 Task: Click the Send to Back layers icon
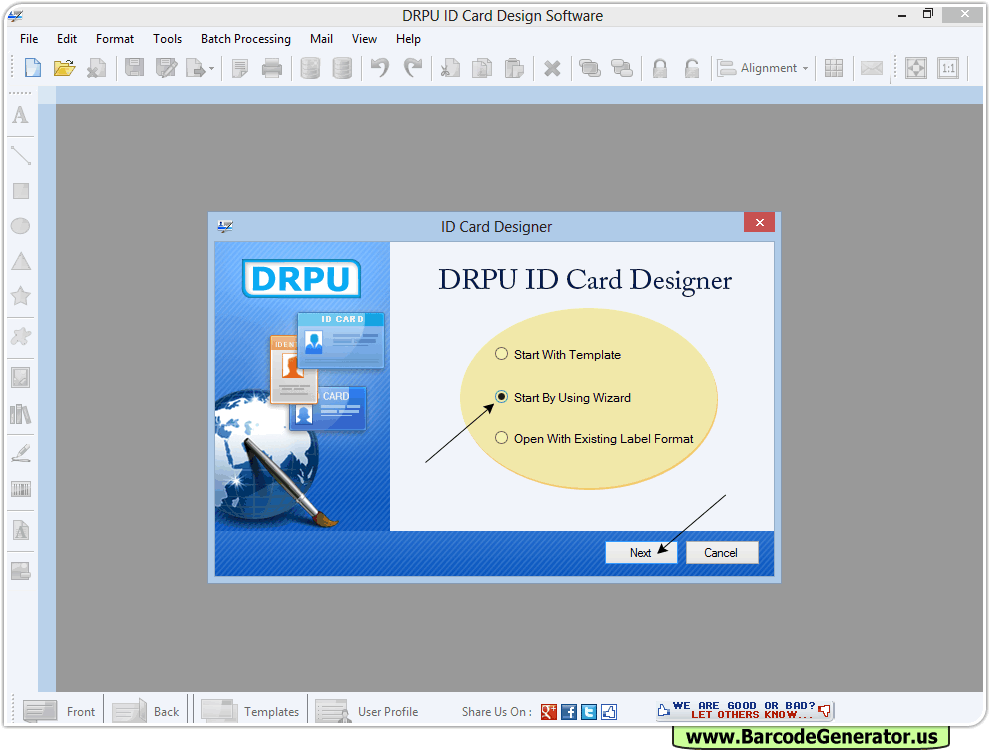tap(622, 68)
